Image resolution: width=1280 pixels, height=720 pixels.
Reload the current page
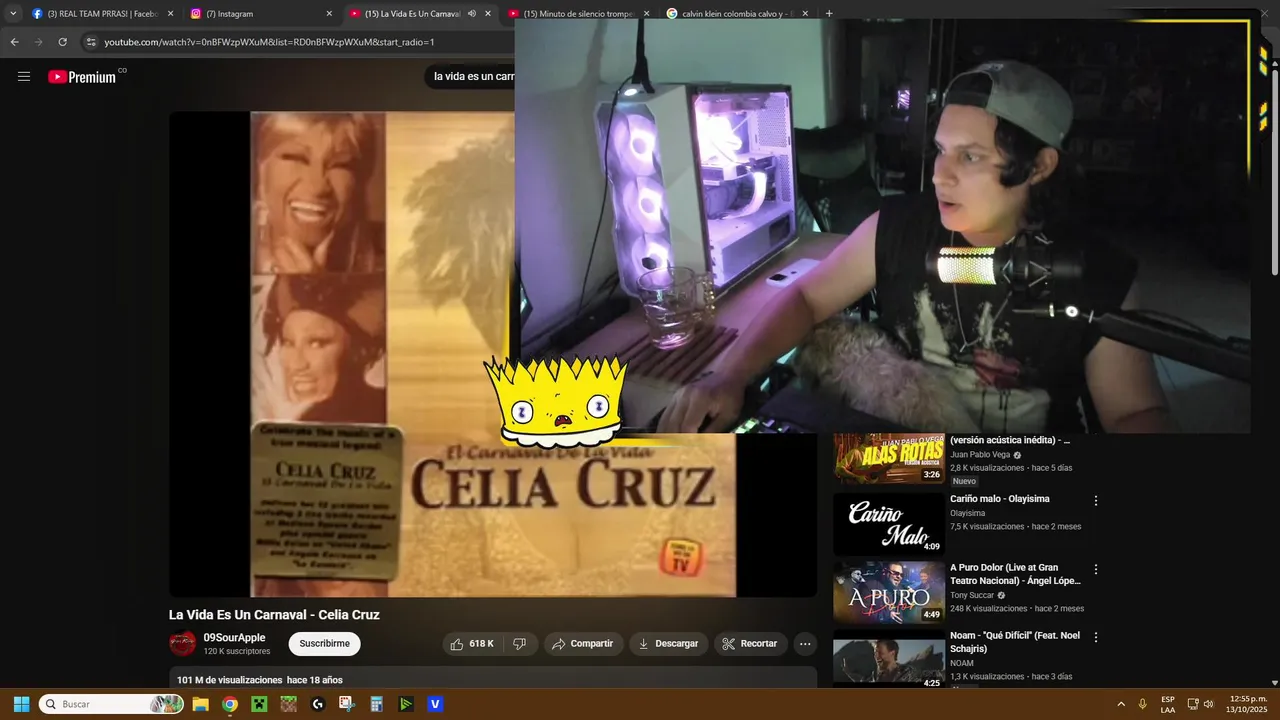[x=62, y=42]
